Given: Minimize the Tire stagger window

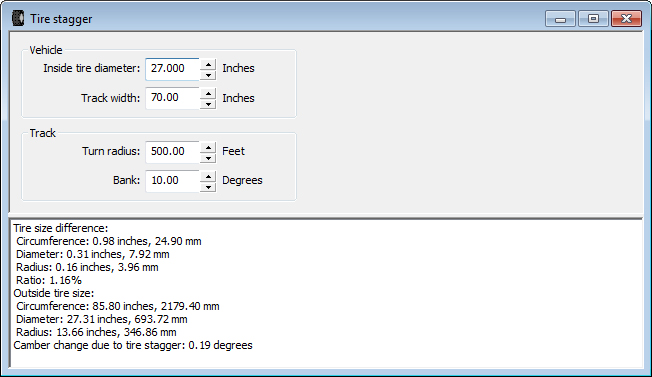Looking at the screenshot, I should (x=560, y=19).
